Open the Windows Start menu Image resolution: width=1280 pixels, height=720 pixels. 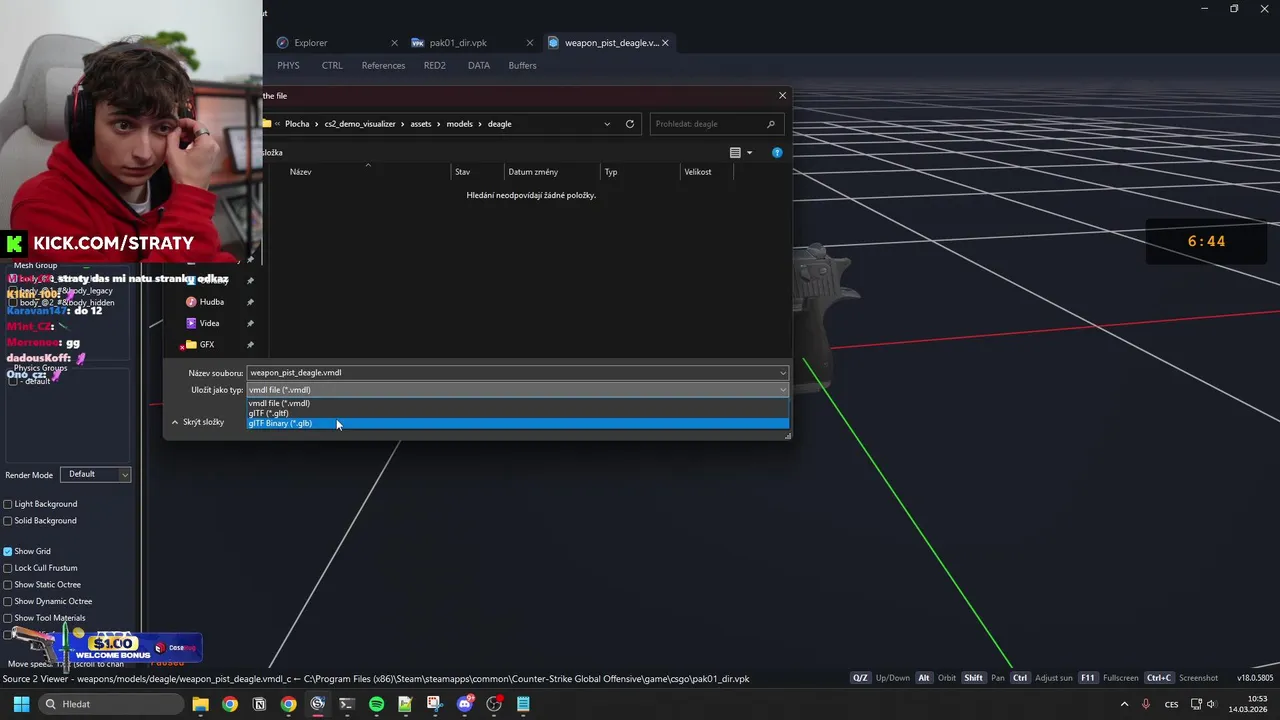tap(21, 704)
